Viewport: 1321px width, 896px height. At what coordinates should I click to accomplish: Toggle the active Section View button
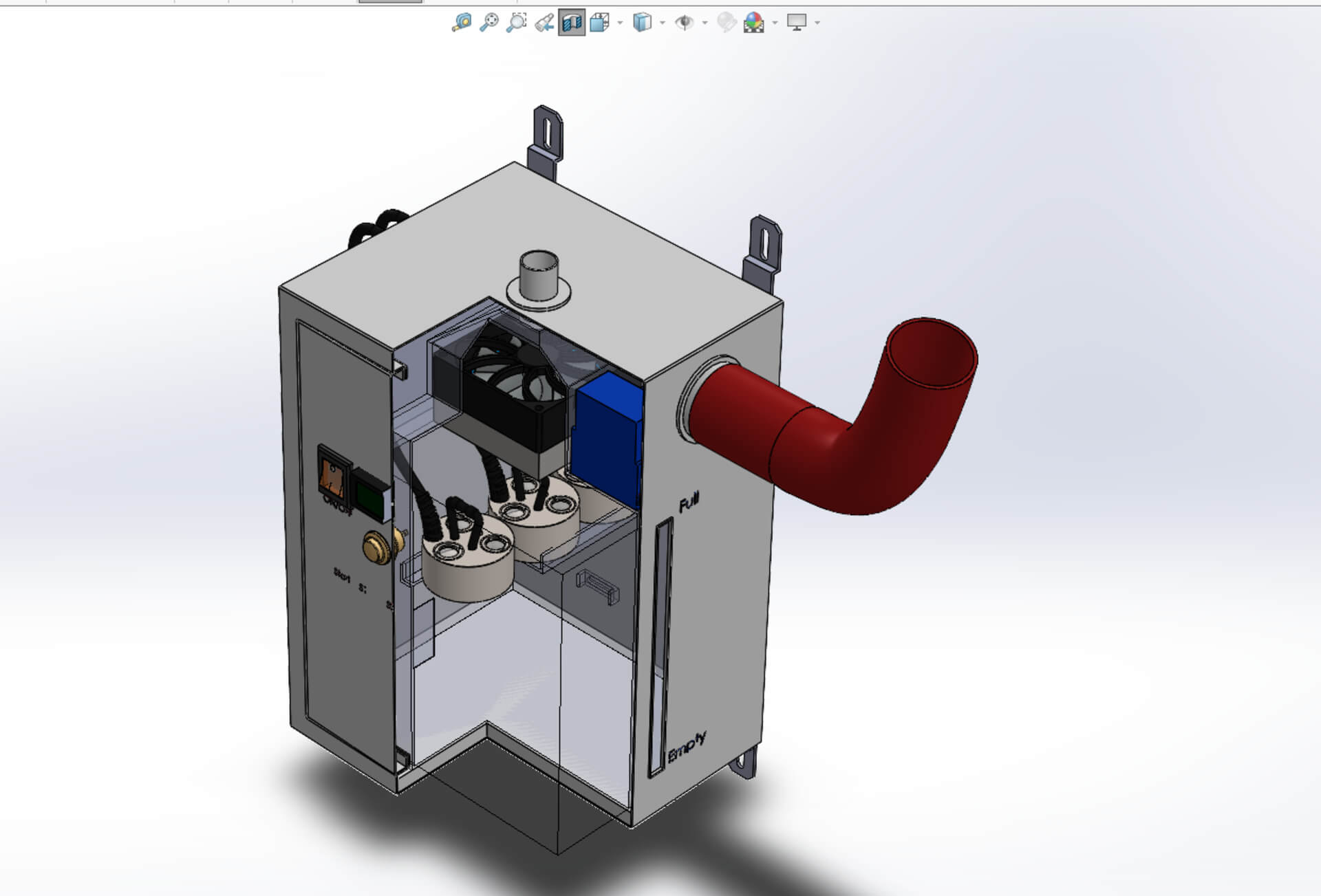coord(572,23)
